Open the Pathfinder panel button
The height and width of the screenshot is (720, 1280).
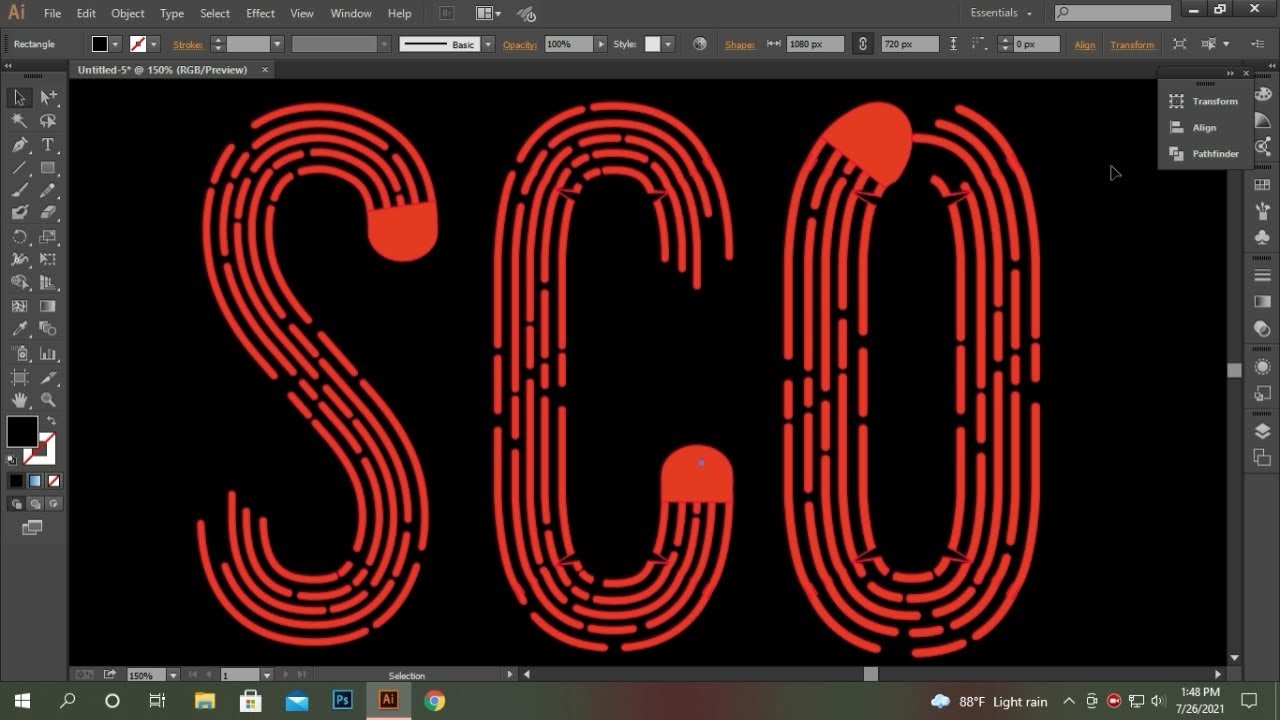point(1204,154)
